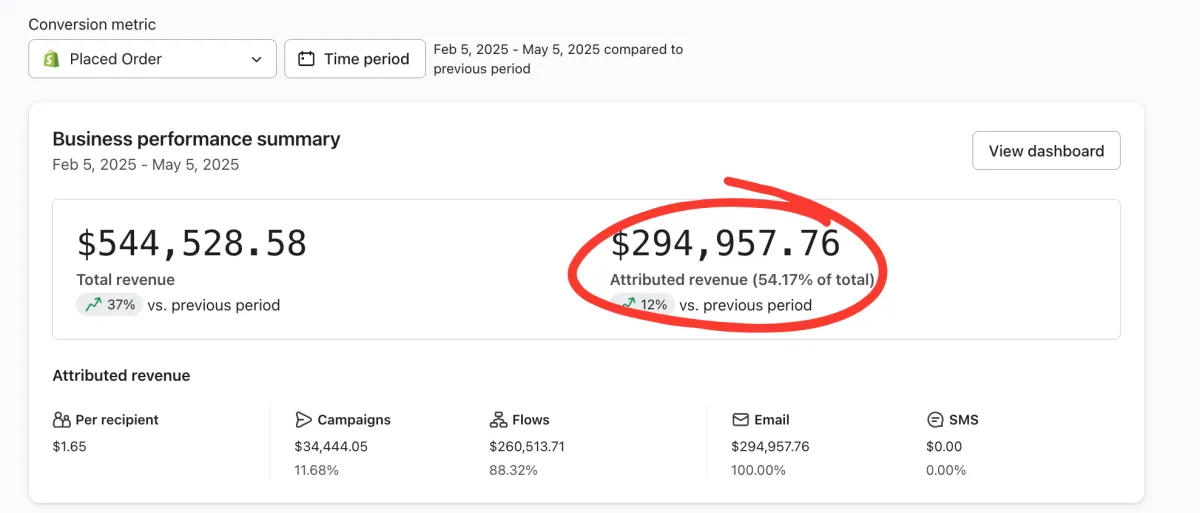
Task: Open the Placed Order conversion metric selector
Action: 152,59
